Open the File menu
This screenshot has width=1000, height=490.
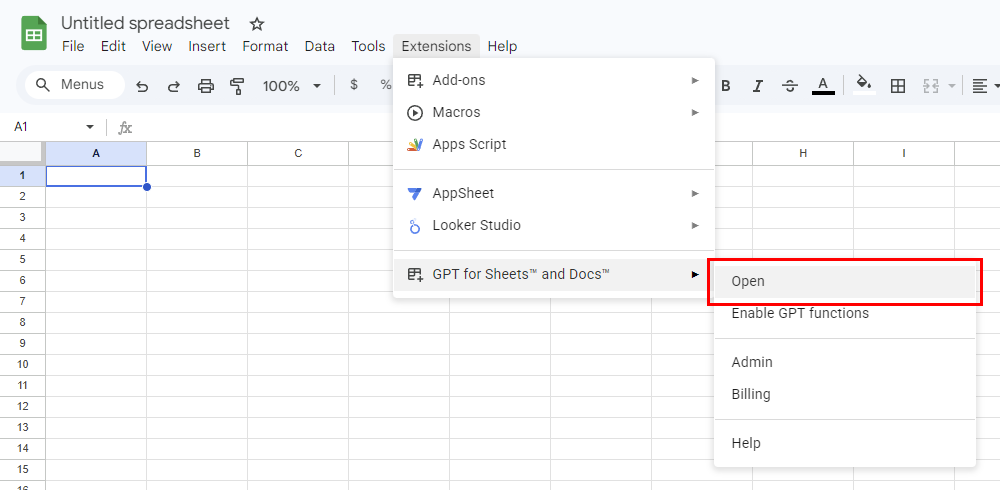(73, 47)
